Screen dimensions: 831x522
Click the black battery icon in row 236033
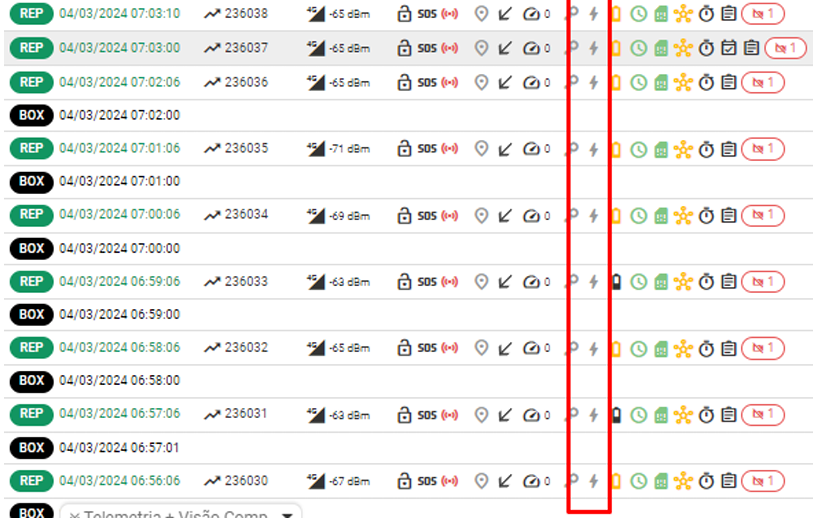(616, 282)
